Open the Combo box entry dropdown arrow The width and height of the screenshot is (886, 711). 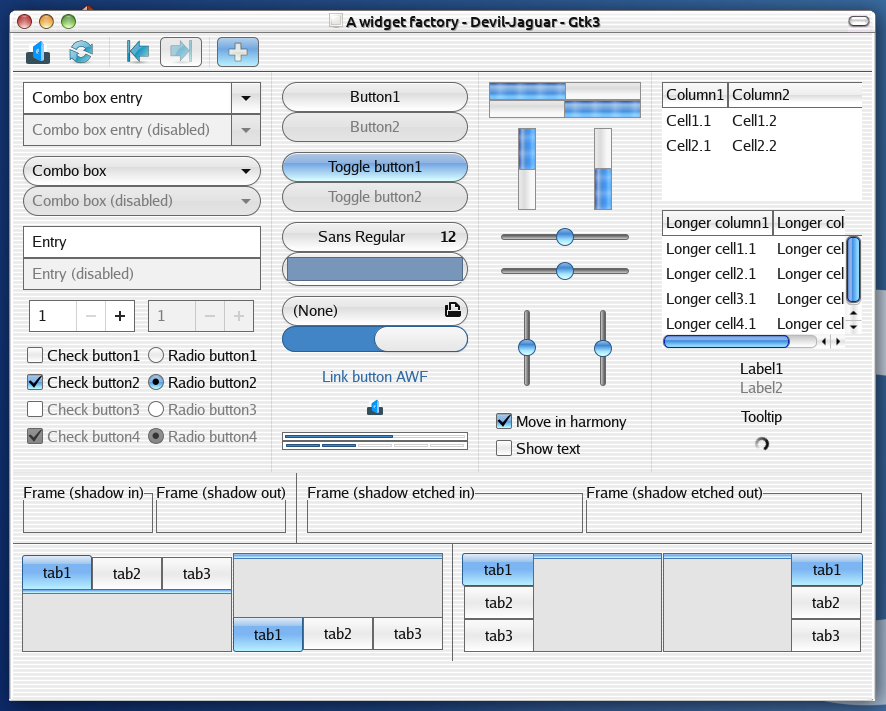tap(246, 98)
